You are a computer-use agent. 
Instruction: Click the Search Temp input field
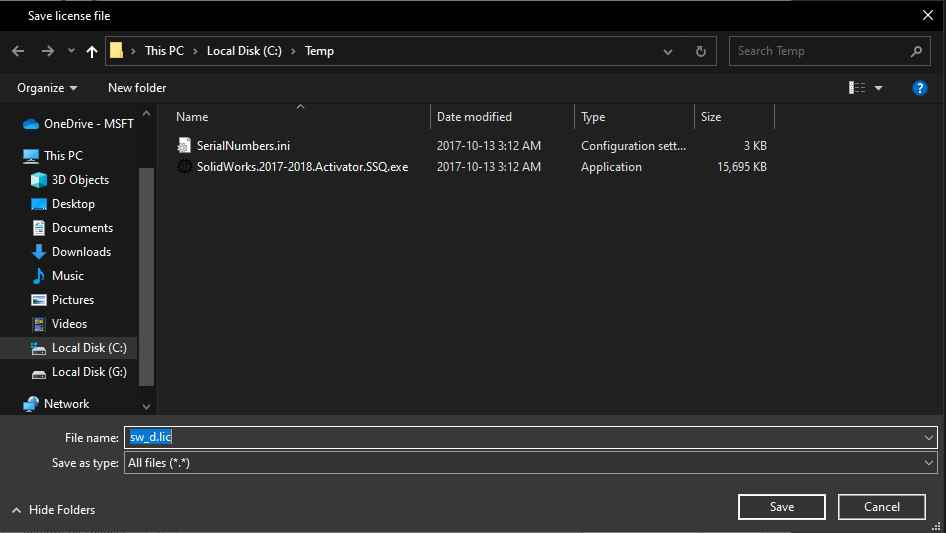(x=820, y=51)
